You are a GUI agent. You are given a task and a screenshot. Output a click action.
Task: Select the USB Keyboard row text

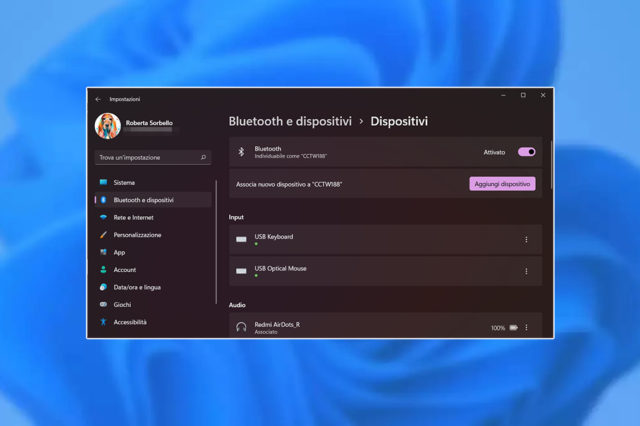click(x=274, y=237)
